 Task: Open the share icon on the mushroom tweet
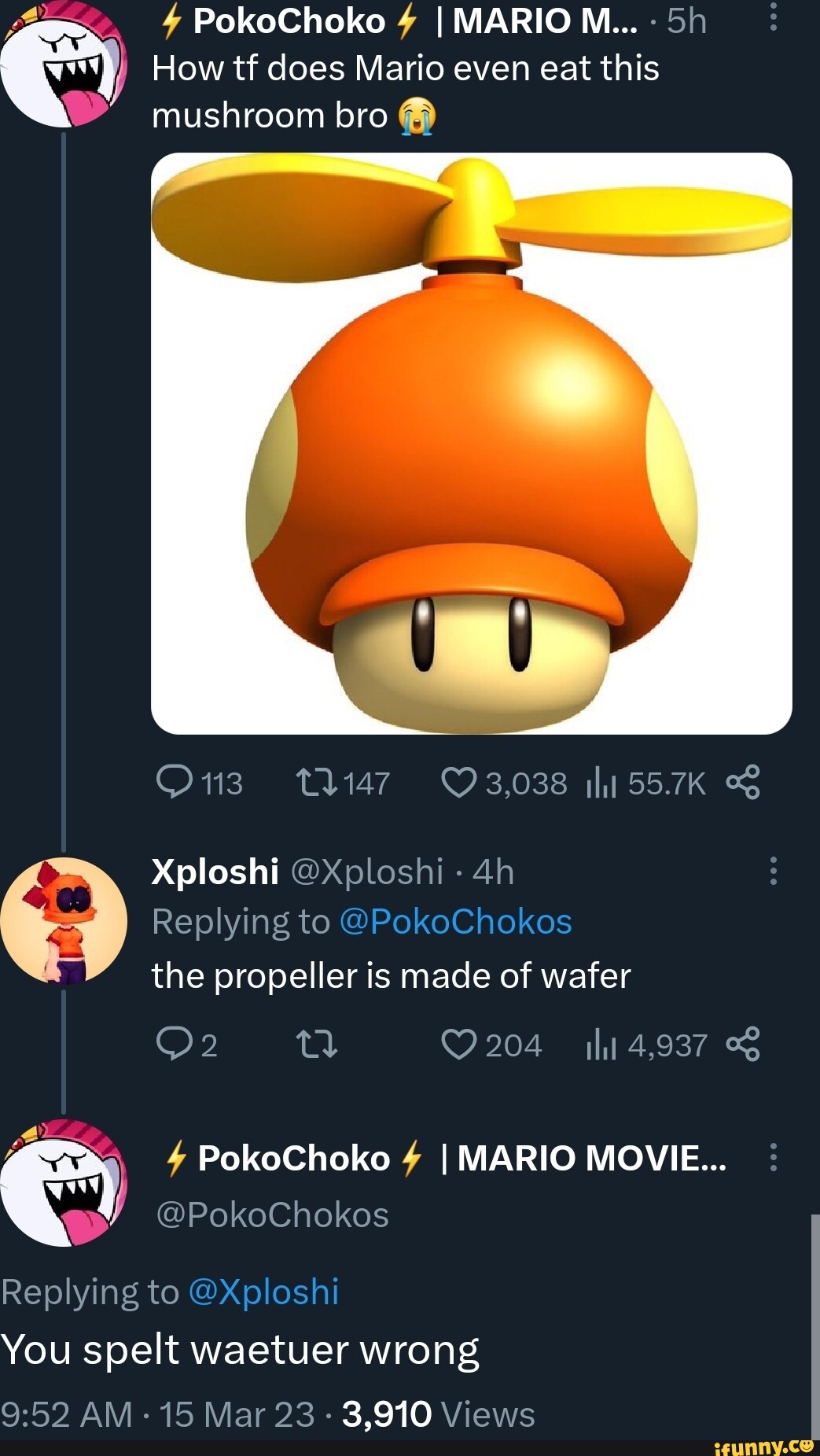coord(753,781)
